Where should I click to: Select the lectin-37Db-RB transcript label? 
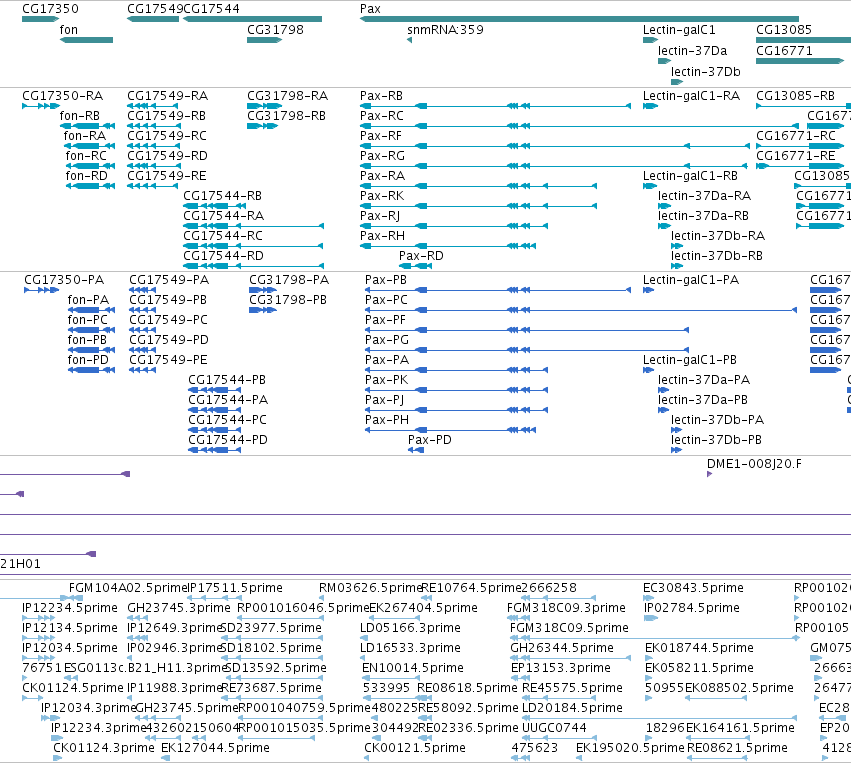[716, 256]
